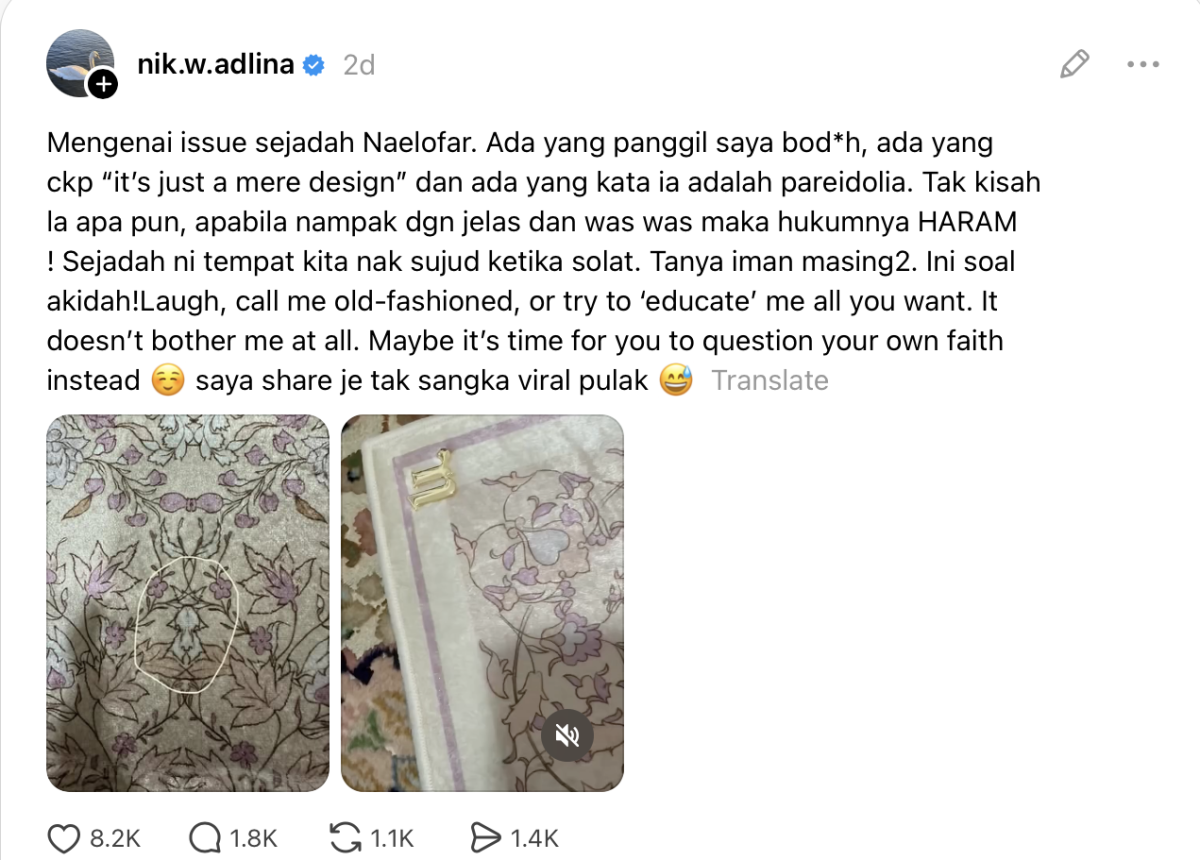Play the prayer mat corner video
This screenshot has width=1200, height=860.
click(482, 603)
